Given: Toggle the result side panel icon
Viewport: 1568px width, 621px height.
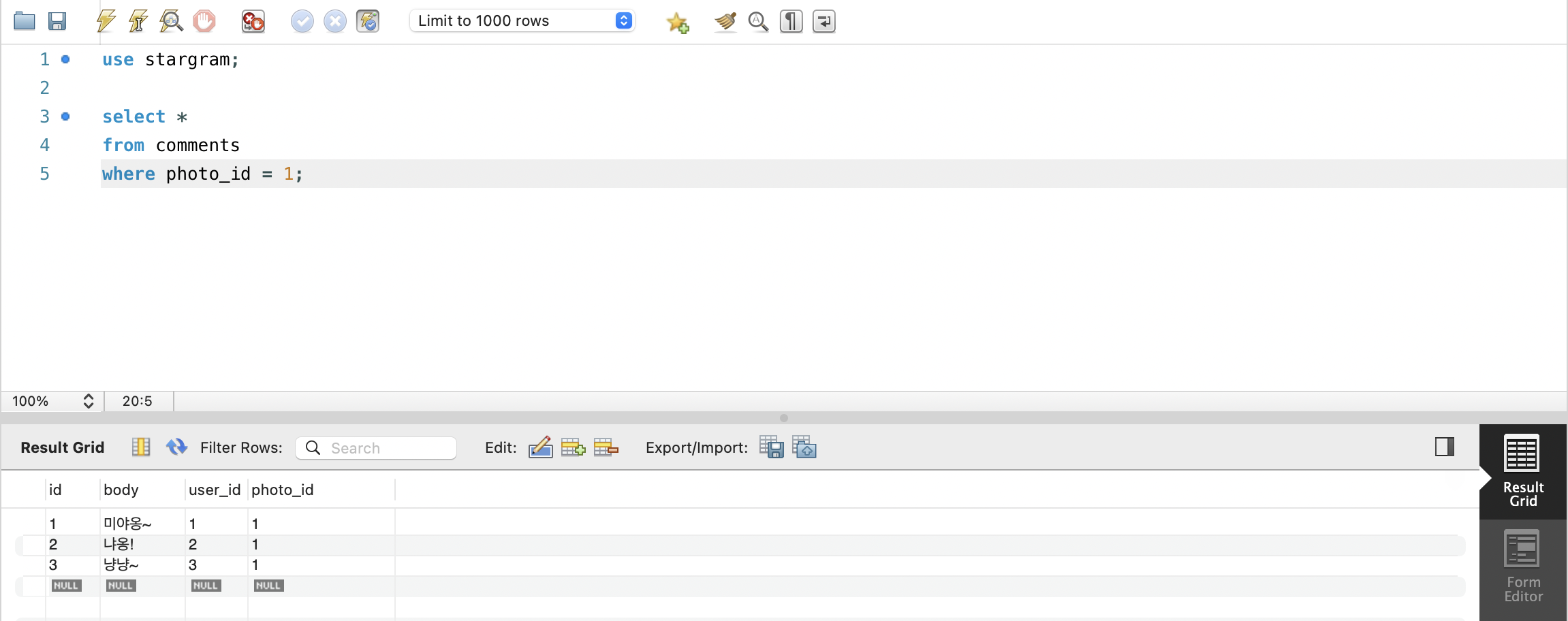Looking at the screenshot, I should click(x=1444, y=447).
